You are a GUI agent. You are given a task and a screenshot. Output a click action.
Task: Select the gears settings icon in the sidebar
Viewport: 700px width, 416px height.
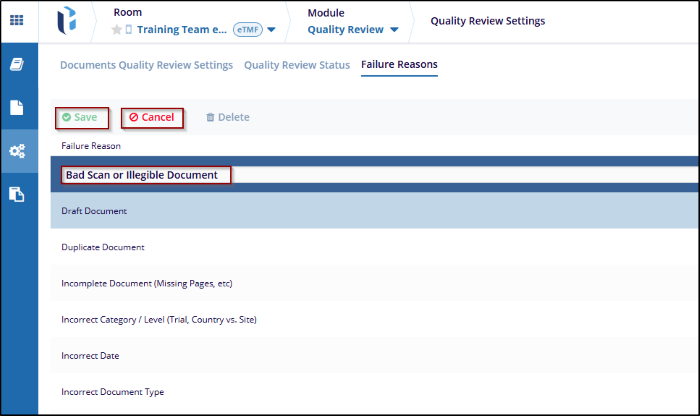click(x=17, y=151)
